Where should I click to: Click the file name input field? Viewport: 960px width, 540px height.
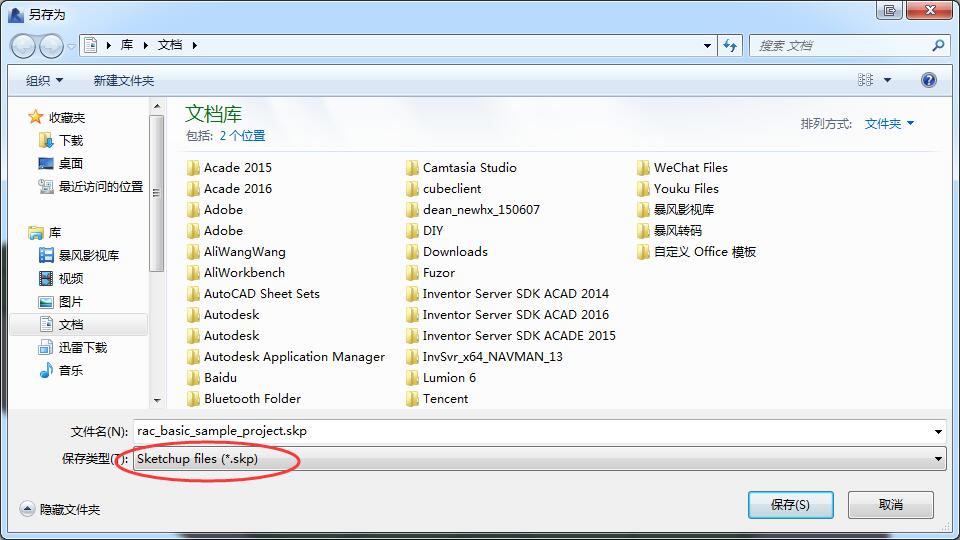pyautogui.click(x=533, y=431)
